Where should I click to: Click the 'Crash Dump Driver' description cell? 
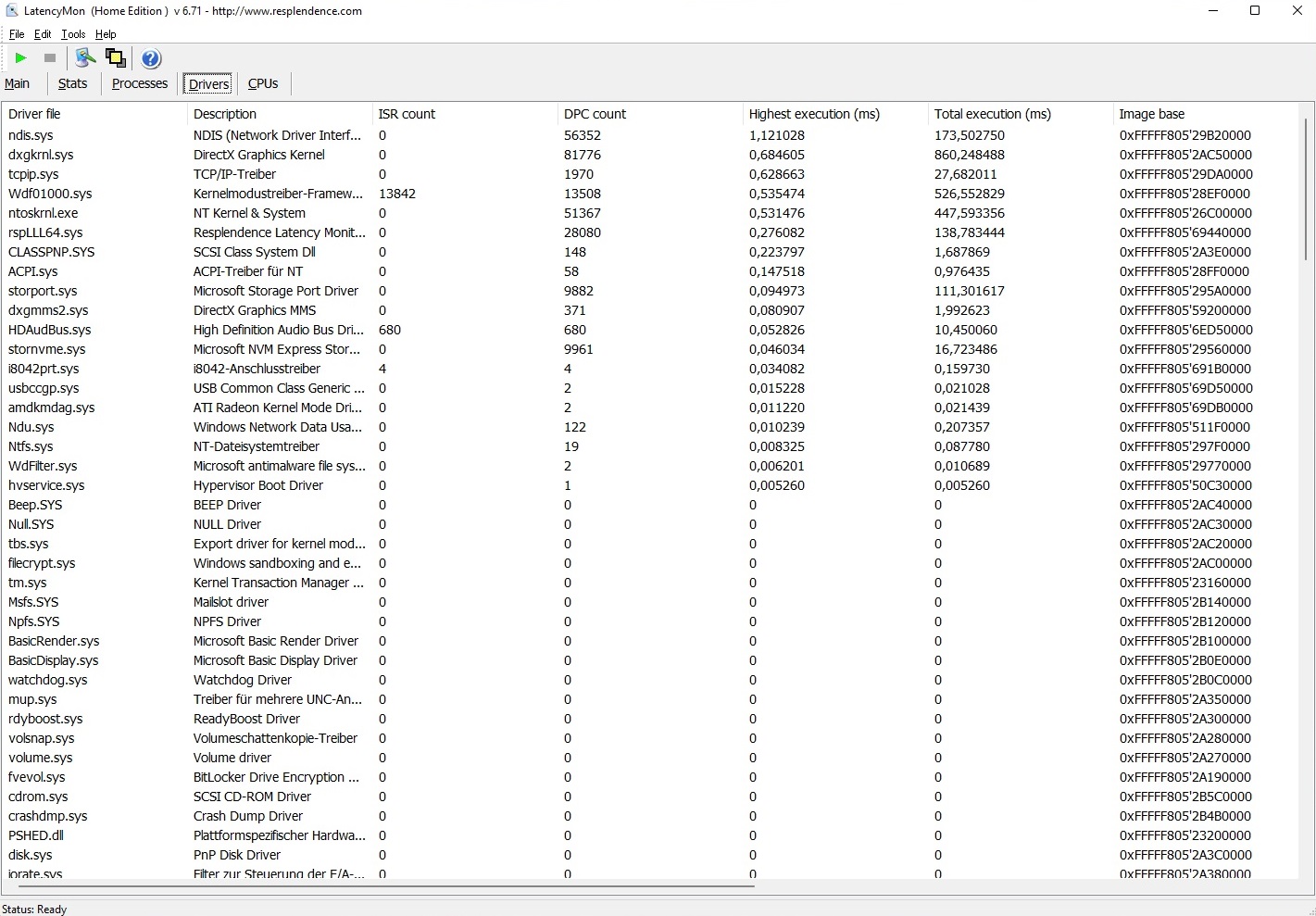coord(248,816)
